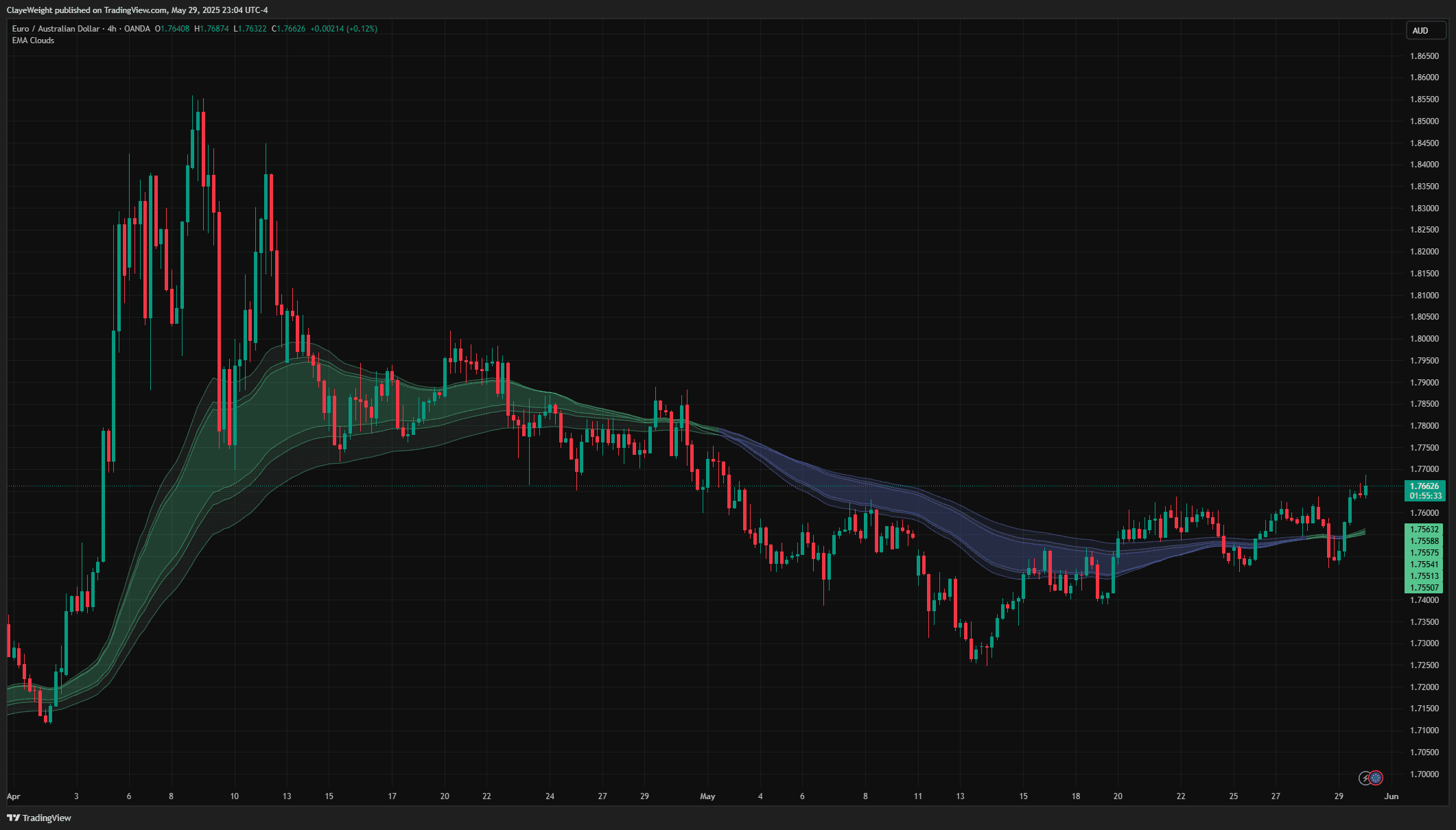Image resolution: width=1456 pixels, height=830 pixels.
Task: Open the EU flag economic event marker
Action: pos(1376,778)
